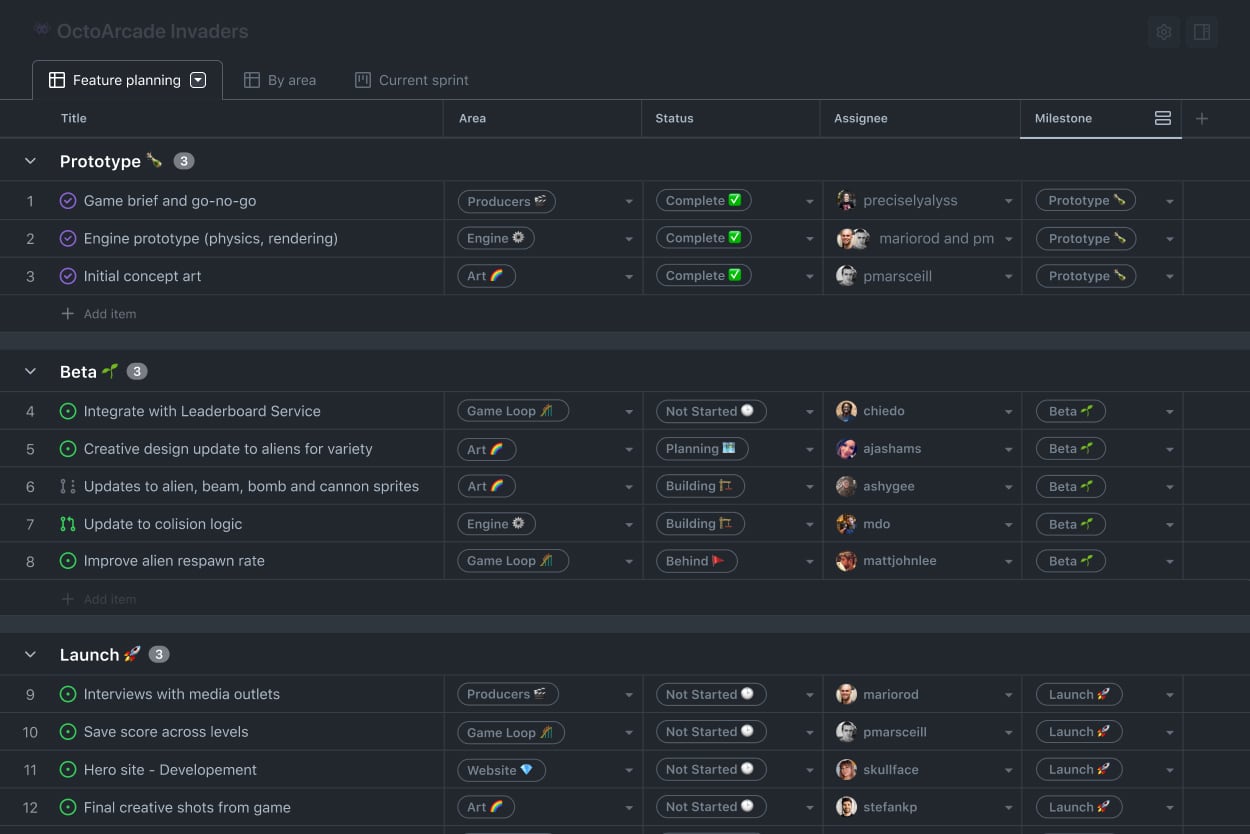The image size is (1250, 834).
Task: Click the Status column header
Action: click(674, 118)
